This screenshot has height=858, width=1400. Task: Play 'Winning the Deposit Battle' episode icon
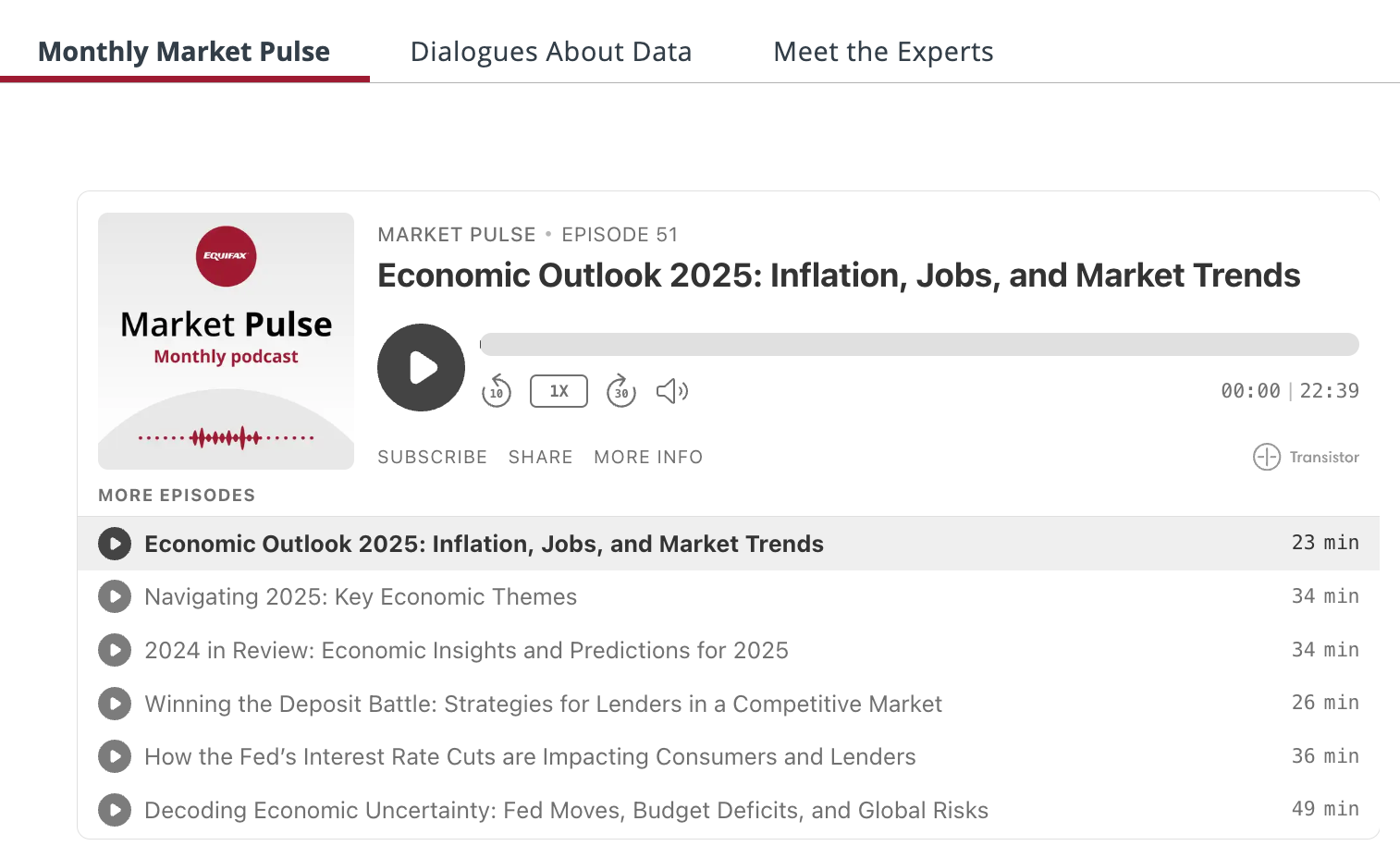point(115,704)
